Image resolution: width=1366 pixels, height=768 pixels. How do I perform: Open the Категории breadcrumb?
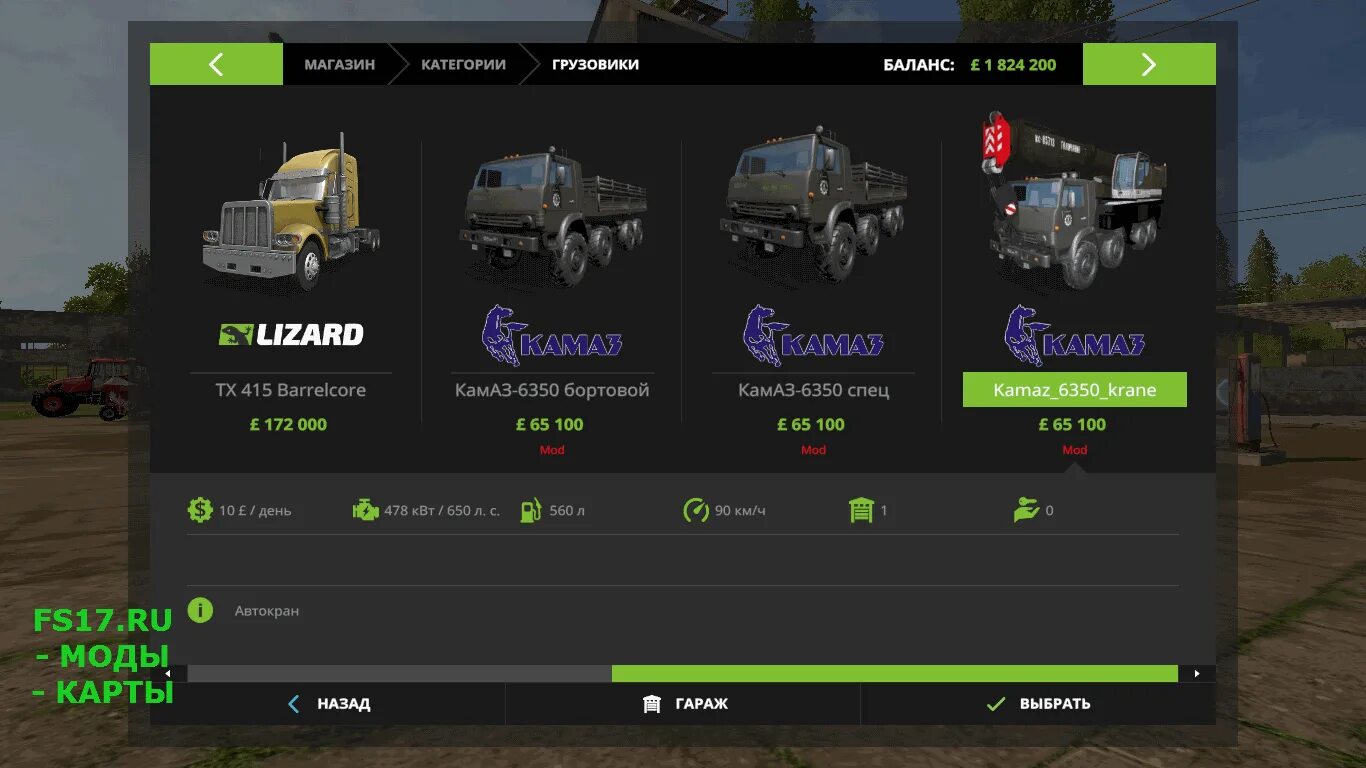pos(463,64)
